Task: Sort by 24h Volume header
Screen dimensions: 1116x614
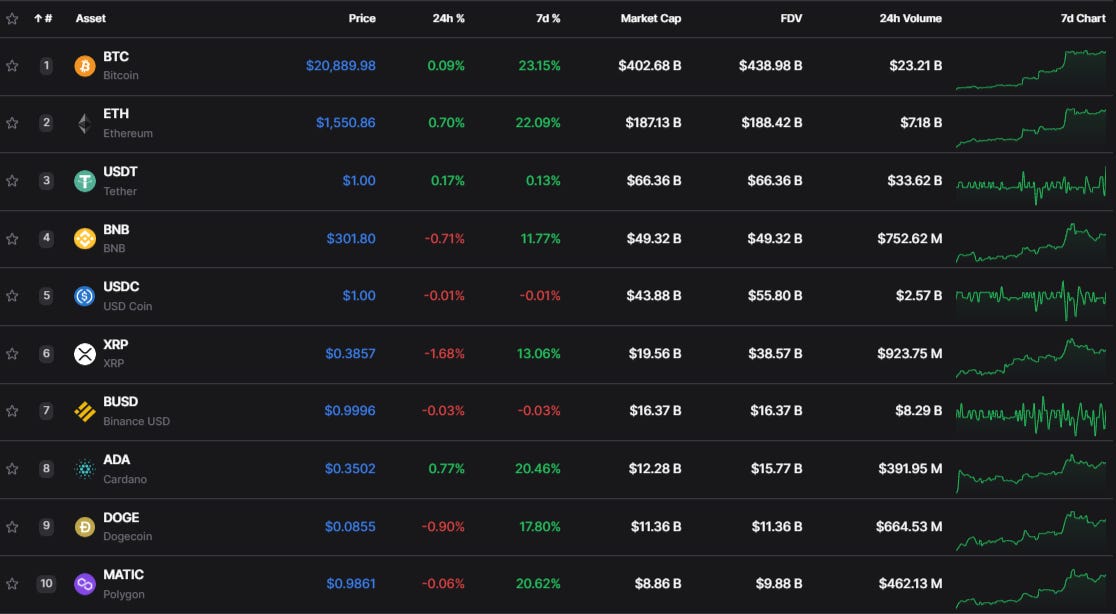Action: click(910, 18)
